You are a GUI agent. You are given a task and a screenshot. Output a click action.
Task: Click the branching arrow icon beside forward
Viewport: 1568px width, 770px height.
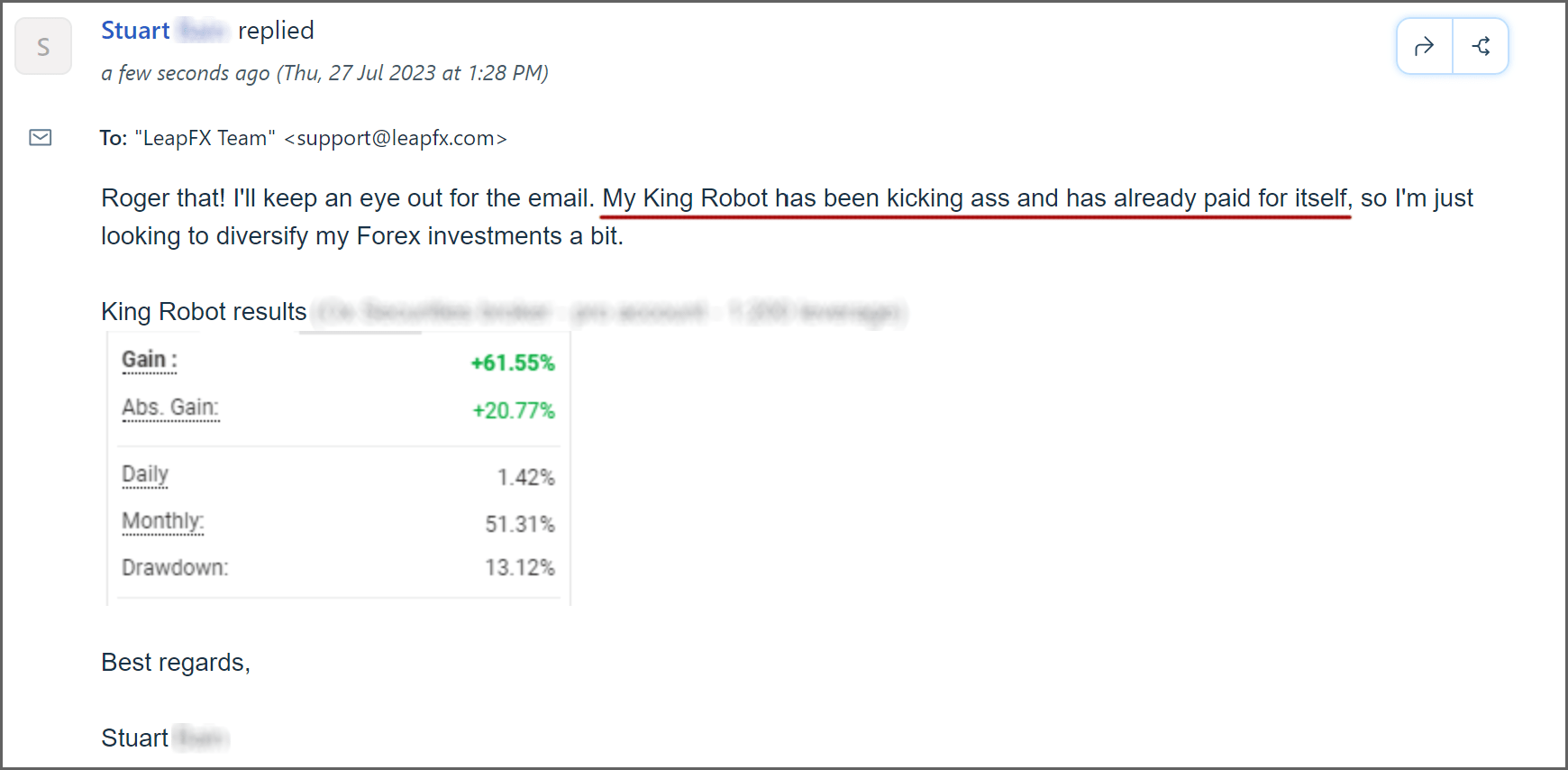pyautogui.click(x=1481, y=47)
